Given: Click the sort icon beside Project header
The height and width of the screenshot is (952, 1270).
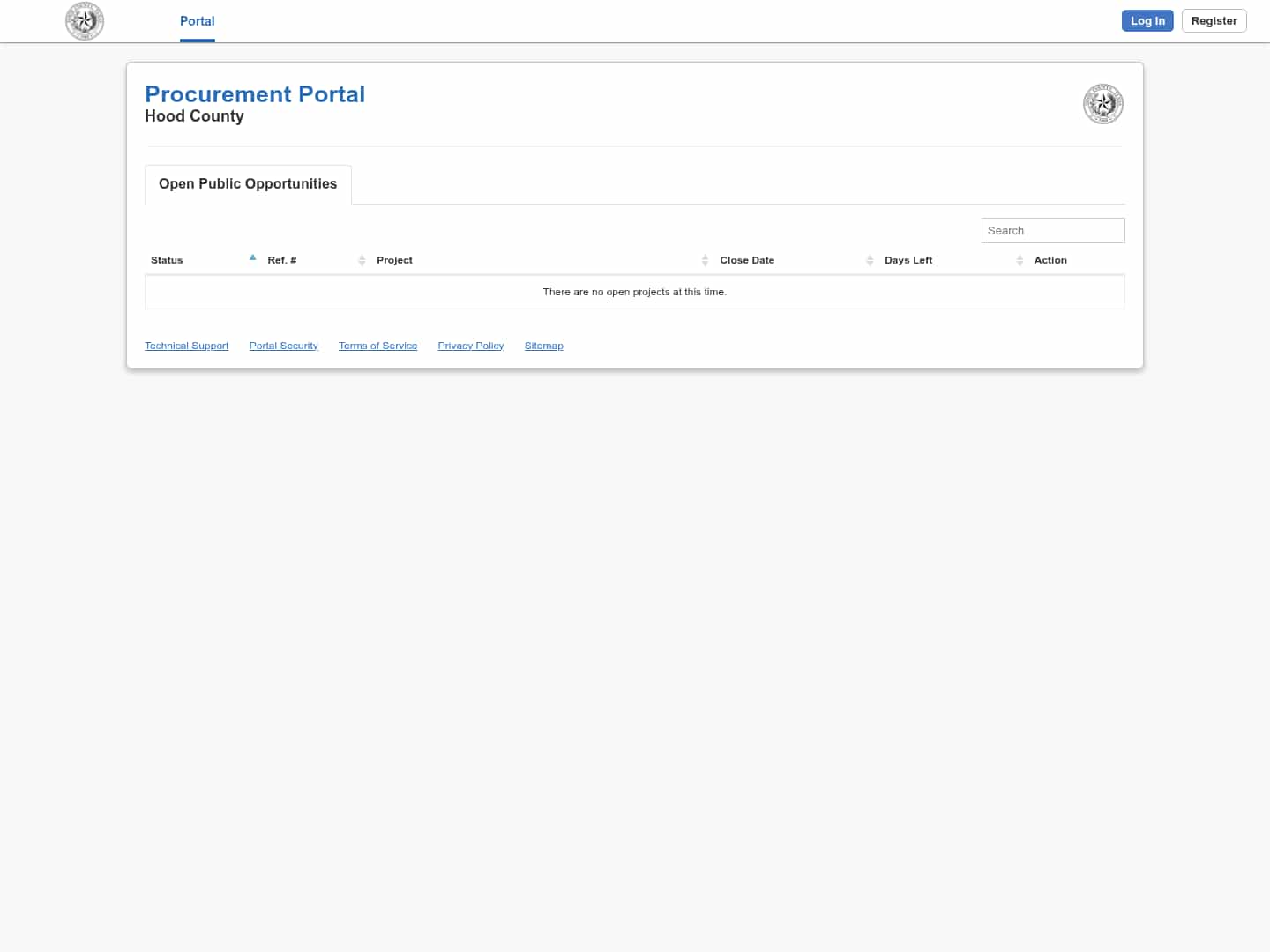Looking at the screenshot, I should pyautogui.click(x=705, y=260).
